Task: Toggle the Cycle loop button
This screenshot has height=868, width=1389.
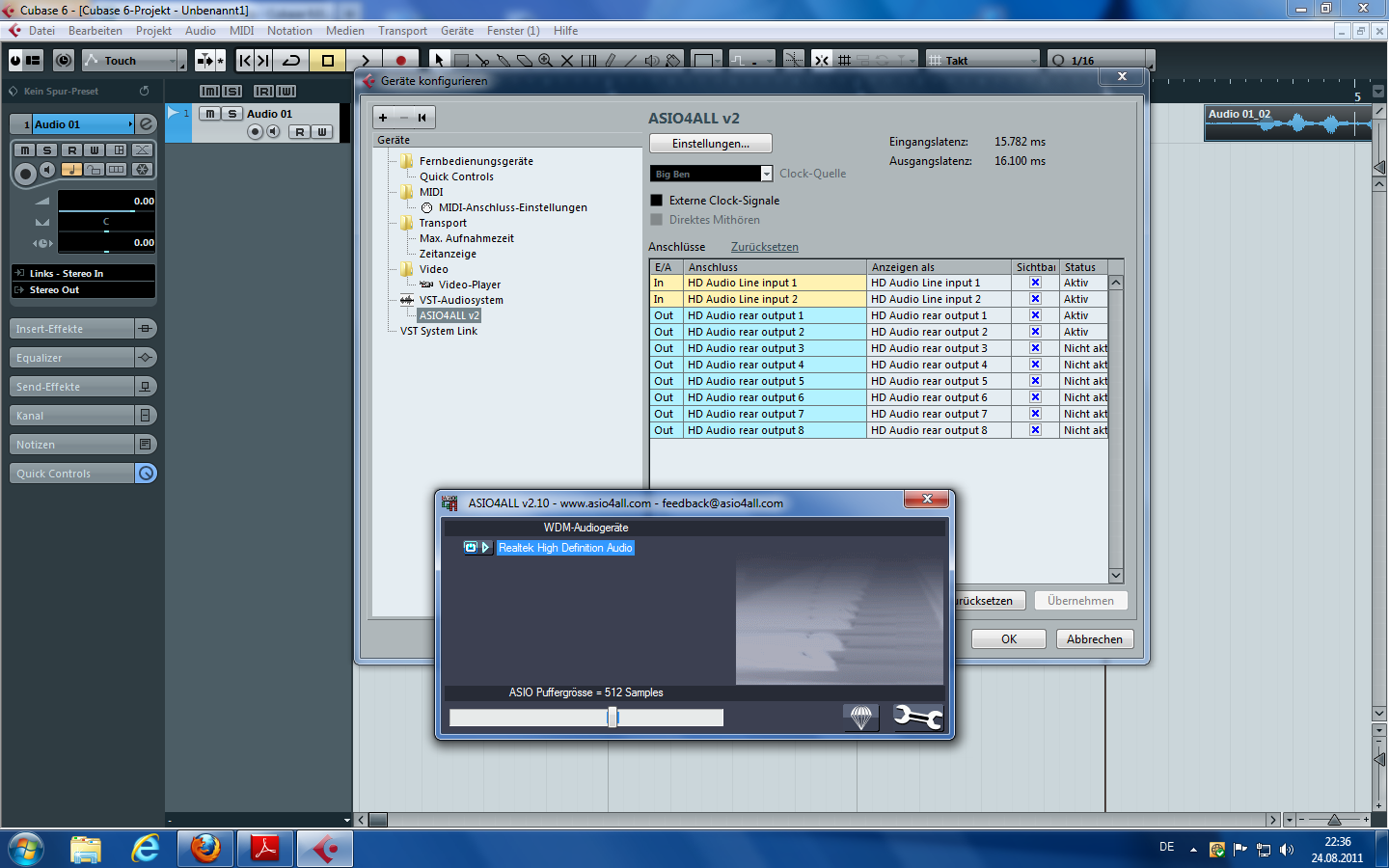Action: coord(291,60)
